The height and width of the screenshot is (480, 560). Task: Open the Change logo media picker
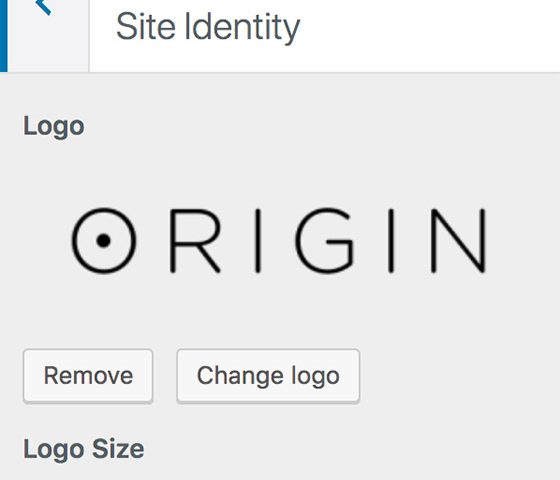[x=268, y=376]
